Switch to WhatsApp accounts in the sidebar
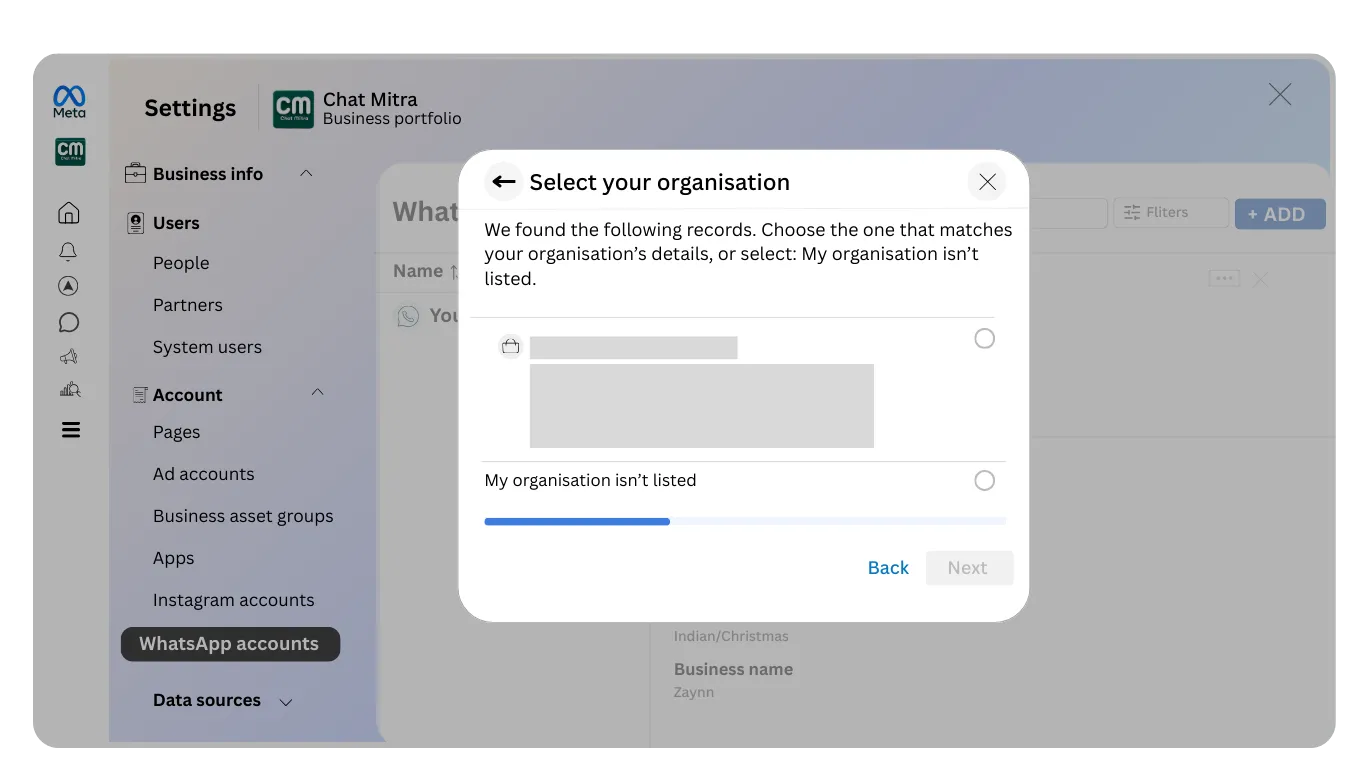This screenshot has height=768, width=1366. tap(230, 644)
